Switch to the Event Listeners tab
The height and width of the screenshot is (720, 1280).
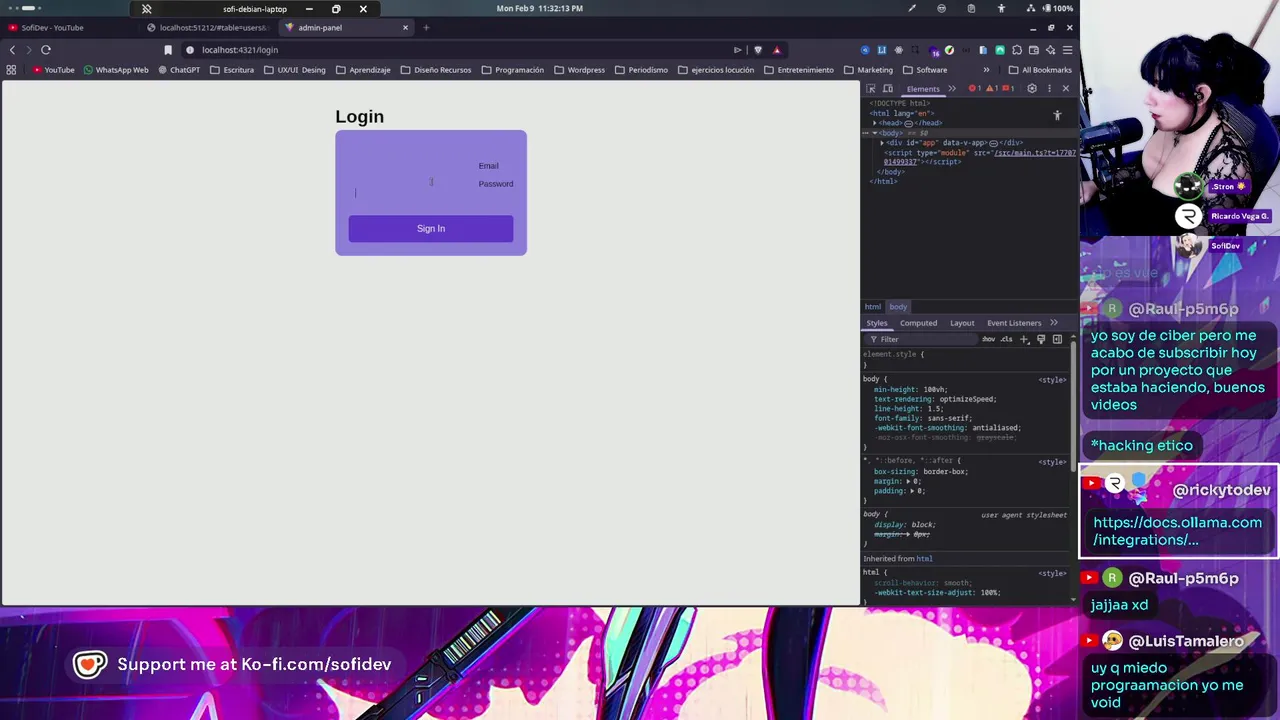point(1014,323)
